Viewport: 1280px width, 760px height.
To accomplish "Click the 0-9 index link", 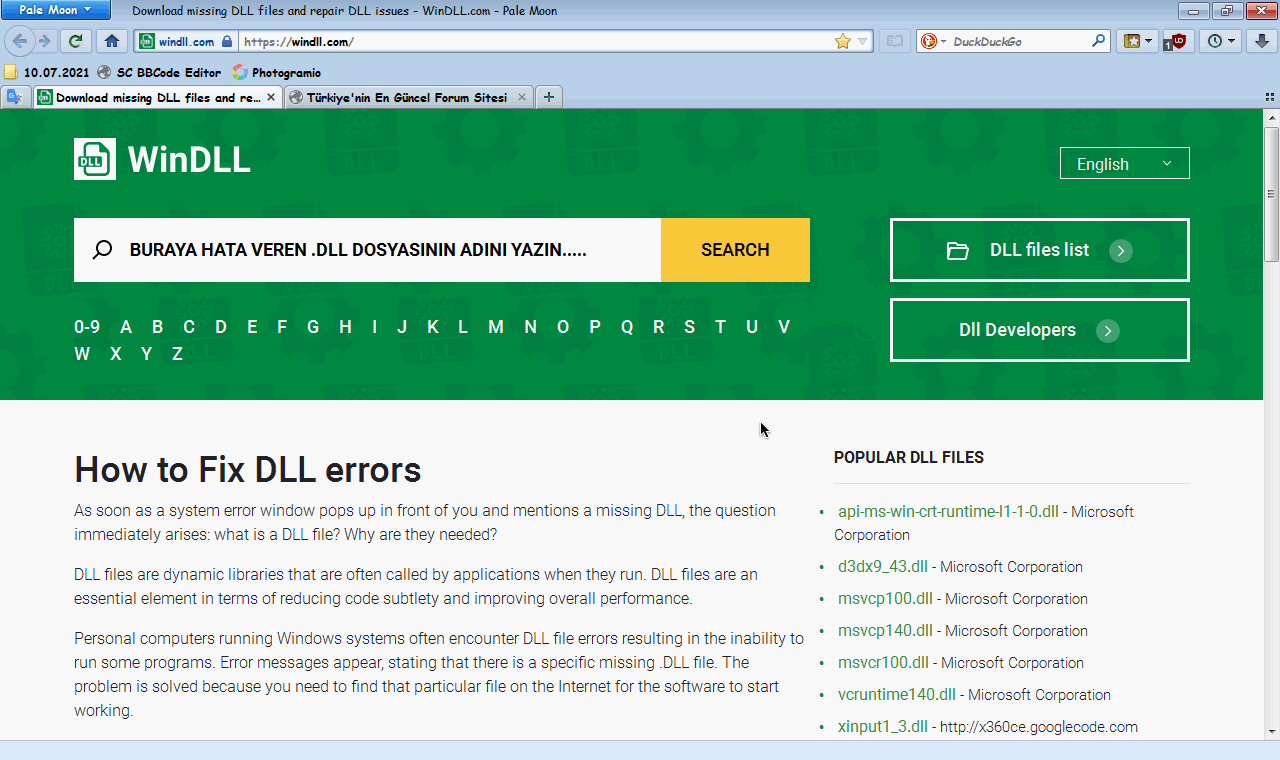I will [x=87, y=327].
